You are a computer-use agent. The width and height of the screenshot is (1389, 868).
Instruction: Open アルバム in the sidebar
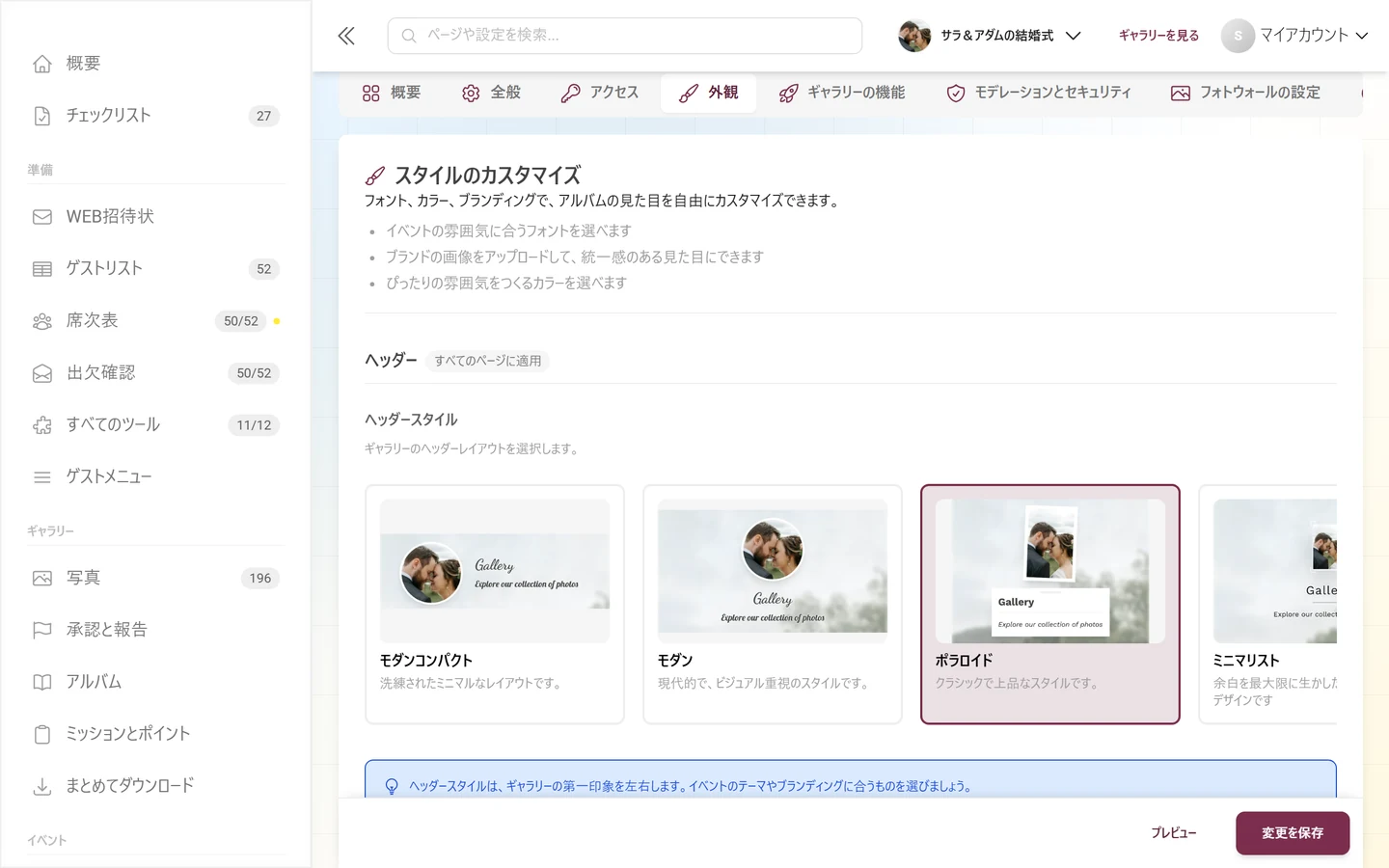[155, 683]
